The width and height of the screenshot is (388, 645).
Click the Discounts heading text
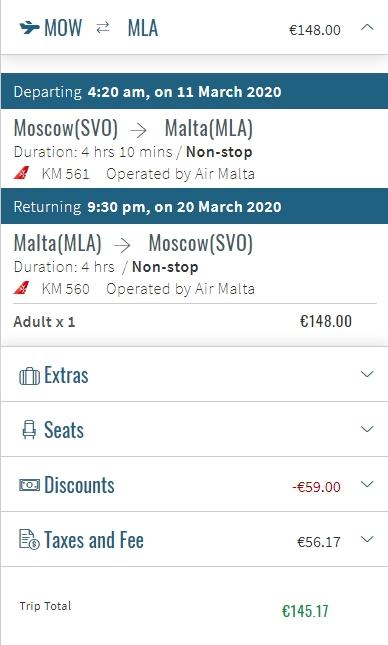[79, 485]
